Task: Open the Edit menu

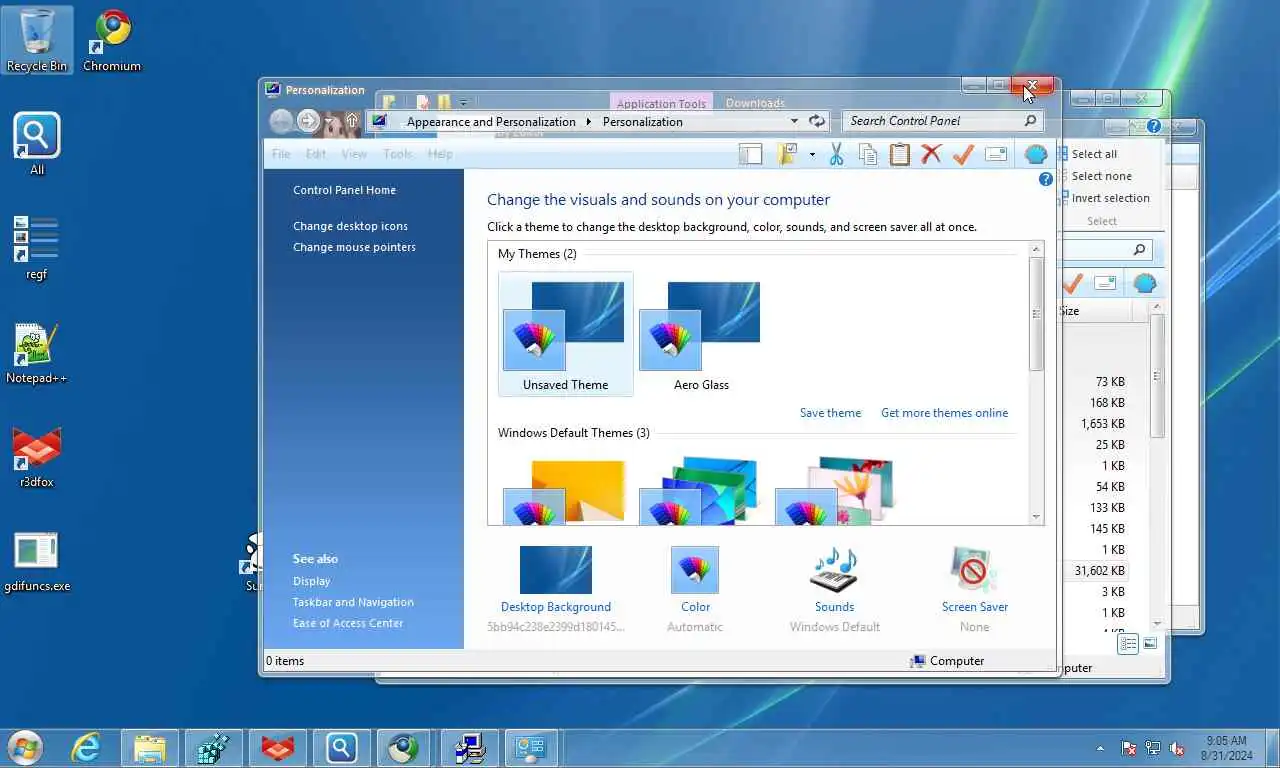Action: pos(316,154)
